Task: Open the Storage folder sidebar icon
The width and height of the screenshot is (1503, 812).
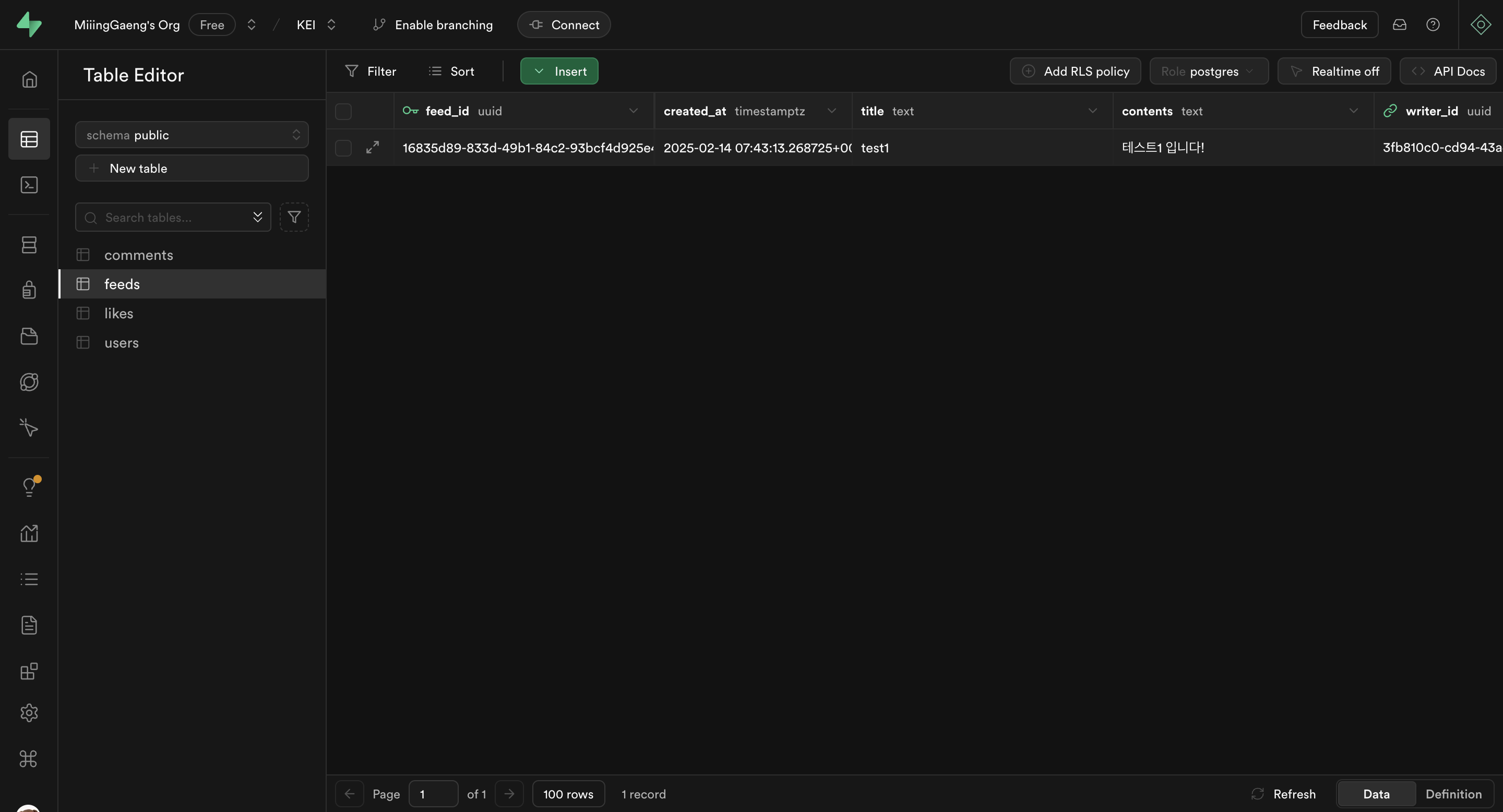Action: [x=29, y=336]
